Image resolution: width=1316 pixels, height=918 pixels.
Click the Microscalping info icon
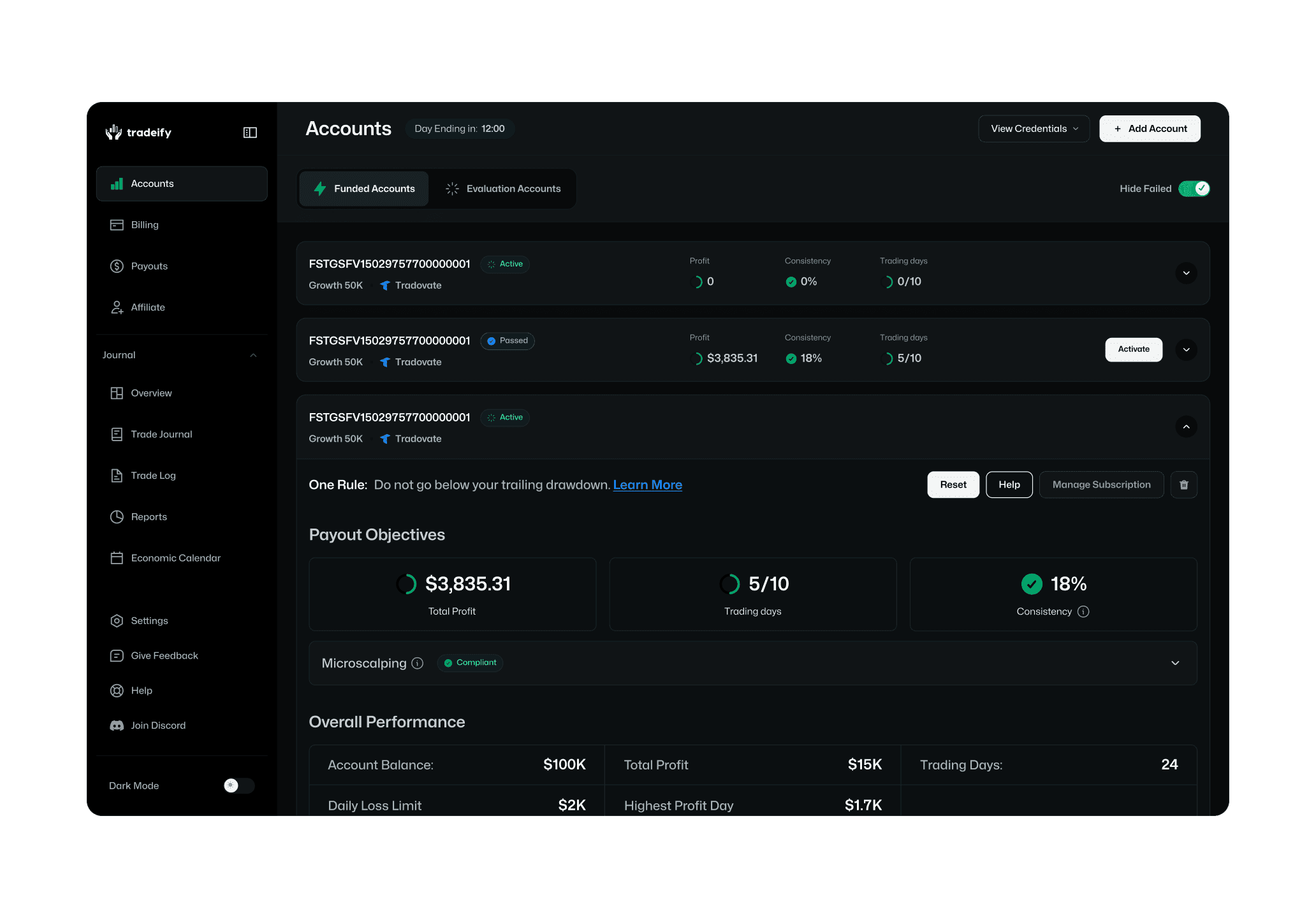coord(418,663)
